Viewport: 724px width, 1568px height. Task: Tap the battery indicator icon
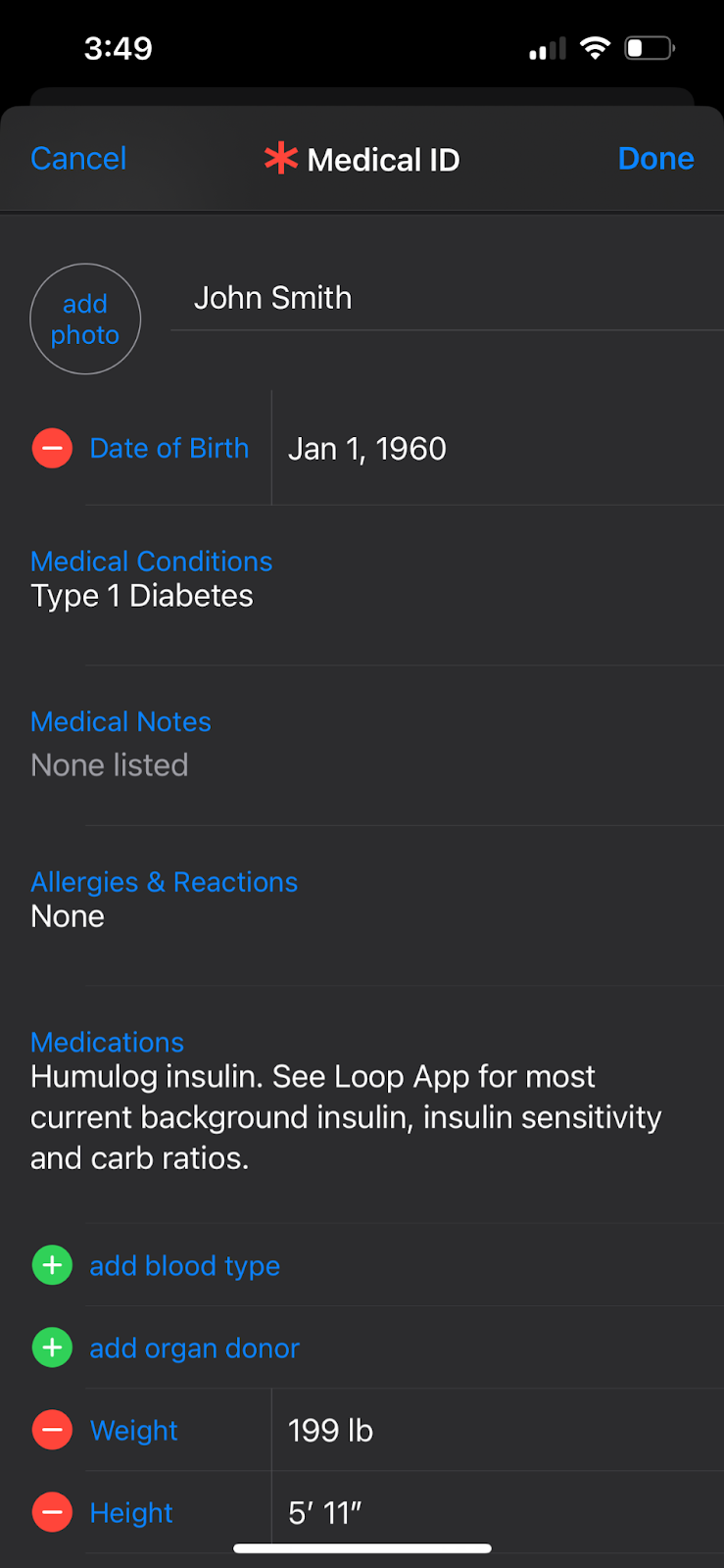coord(650,48)
